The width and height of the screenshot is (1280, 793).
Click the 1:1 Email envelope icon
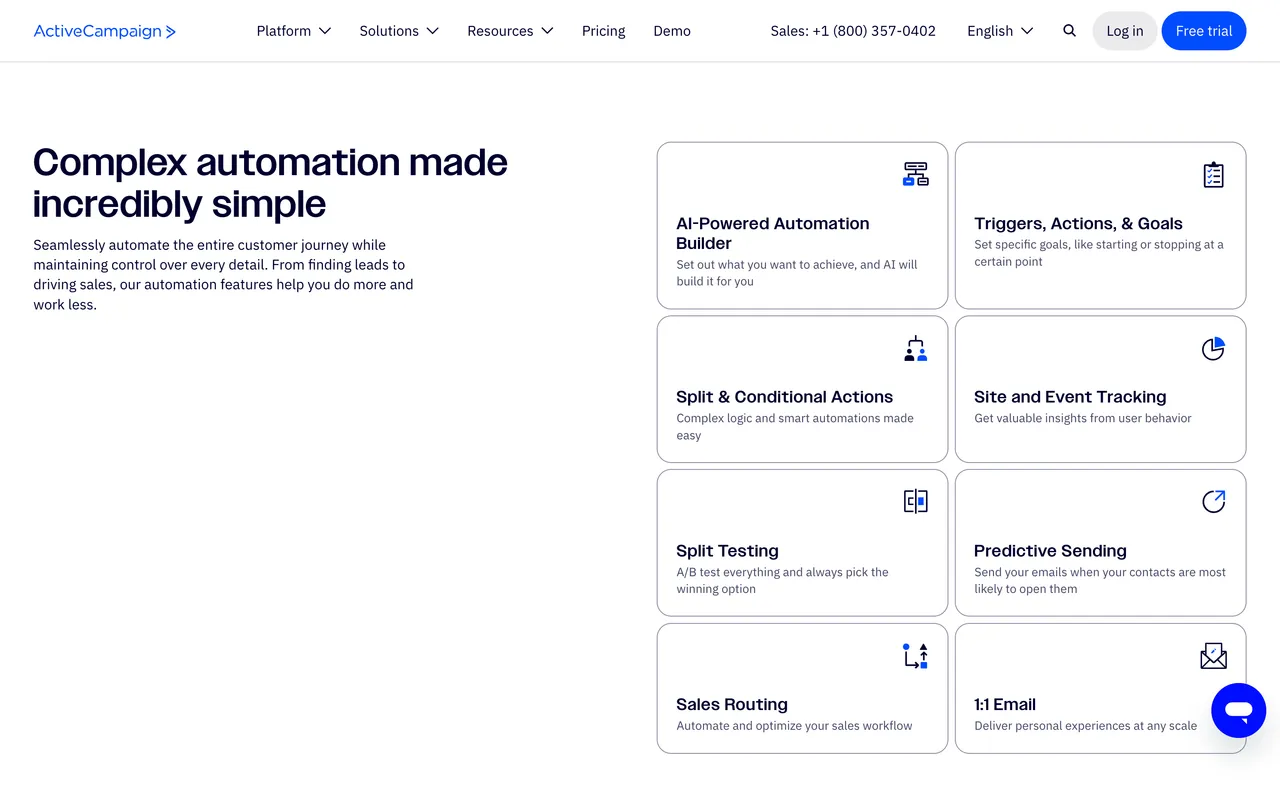point(1213,656)
